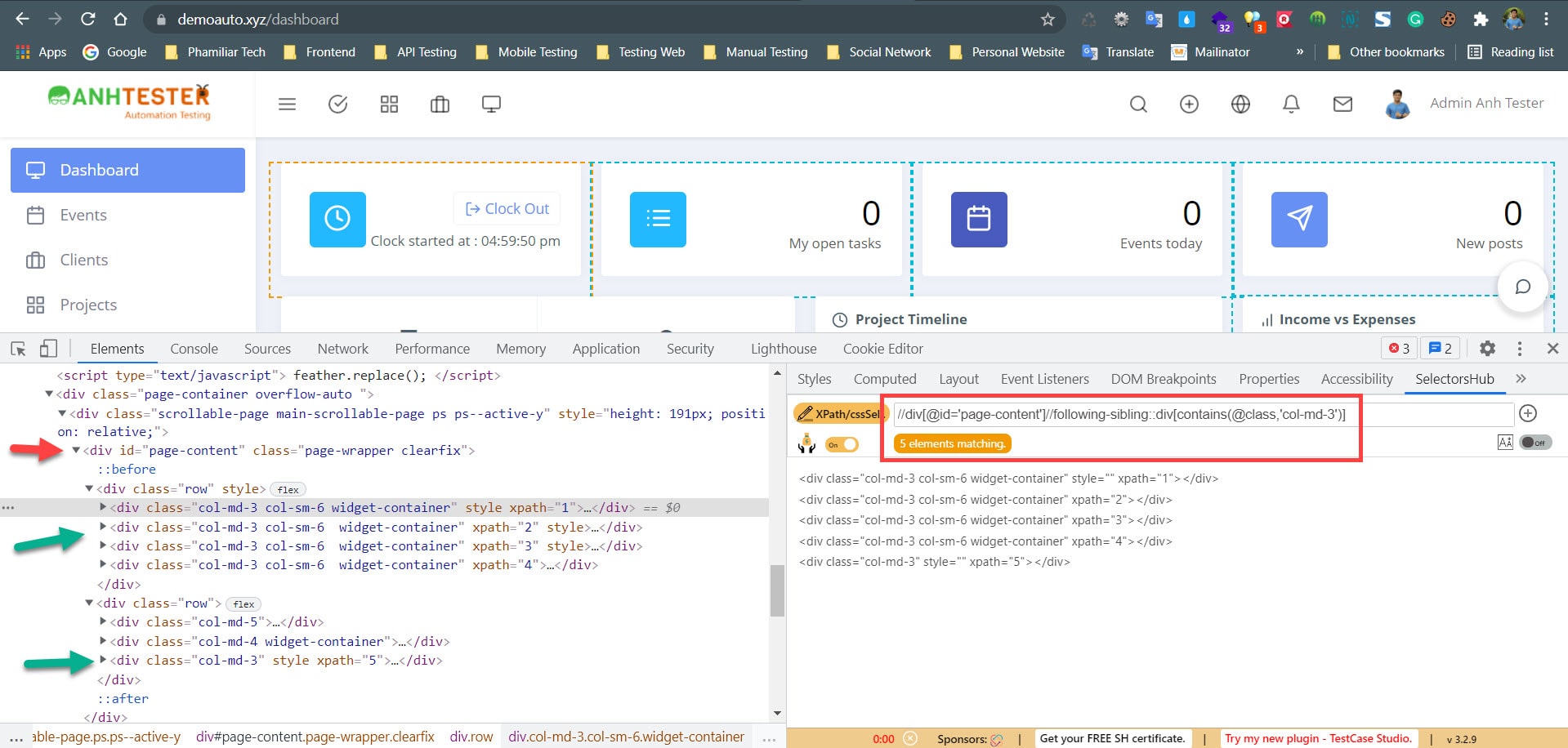Open the extensions puzzle icon
Image resolution: width=1568 pixels, height=748 pixels.
click(1481, 19)
